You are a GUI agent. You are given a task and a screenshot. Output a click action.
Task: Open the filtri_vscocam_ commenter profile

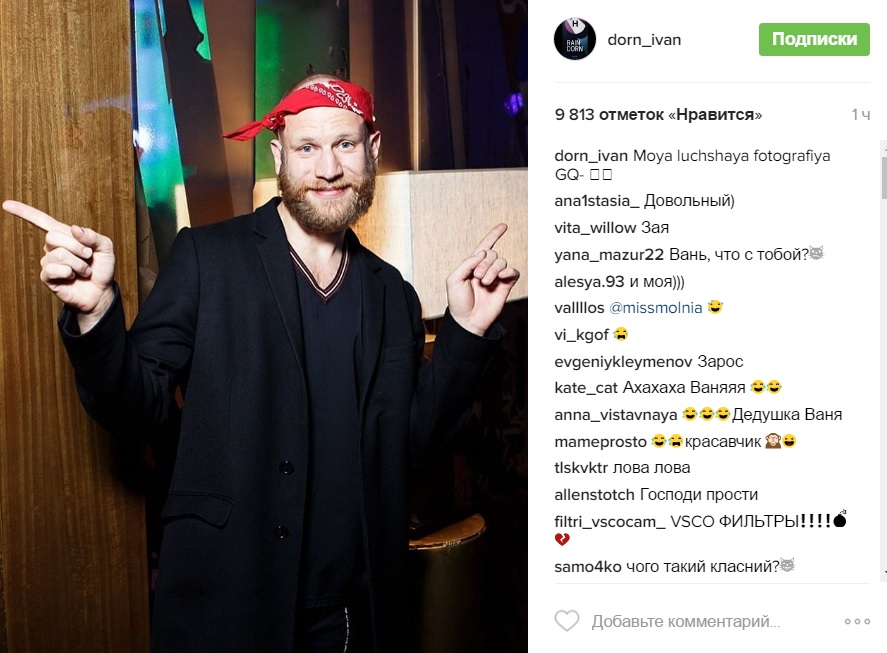(x=610, y=521)
